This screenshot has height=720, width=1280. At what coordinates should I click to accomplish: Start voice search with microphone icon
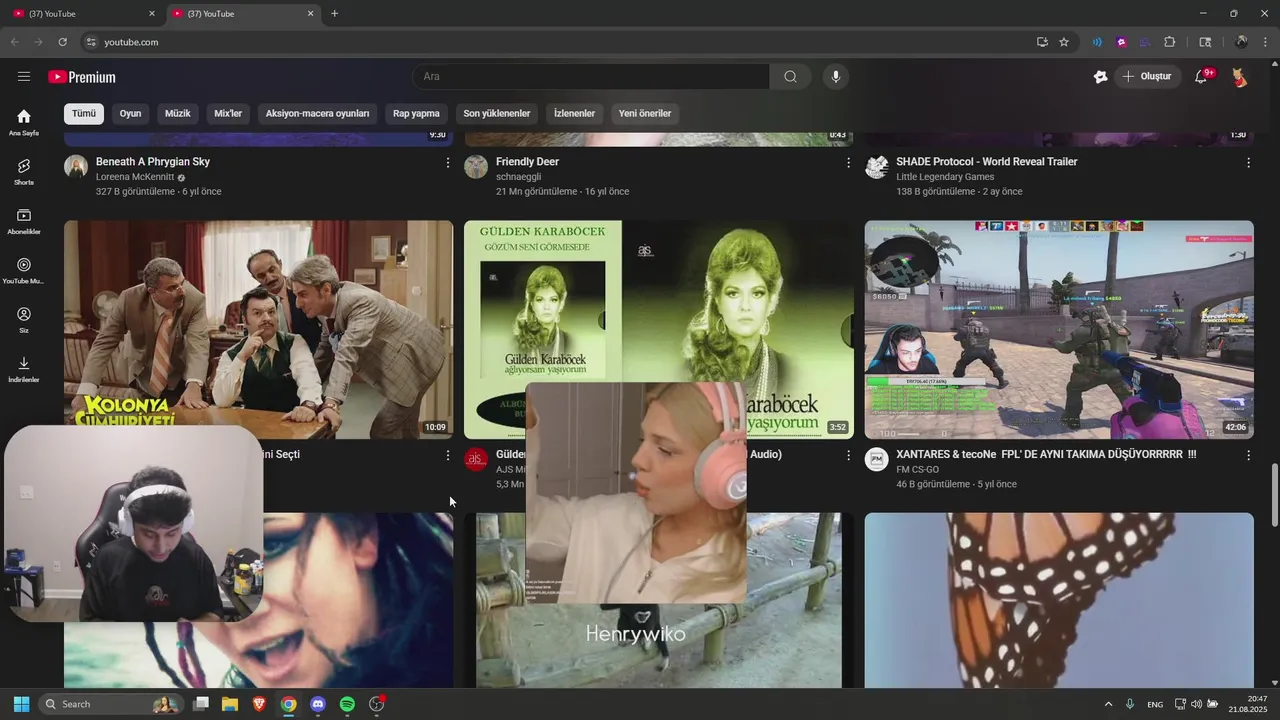[836, 76]
